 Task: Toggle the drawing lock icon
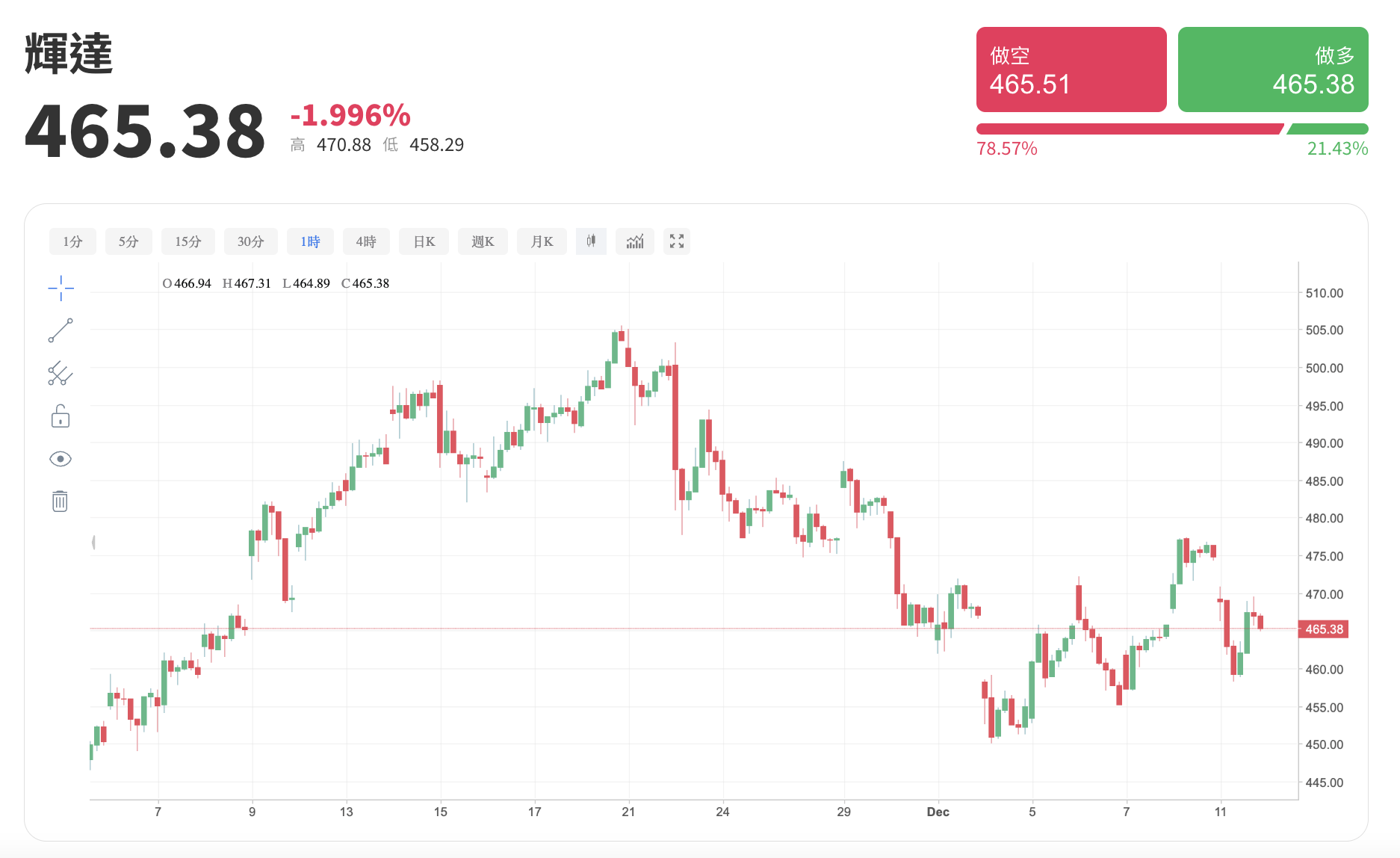[61, 416]
